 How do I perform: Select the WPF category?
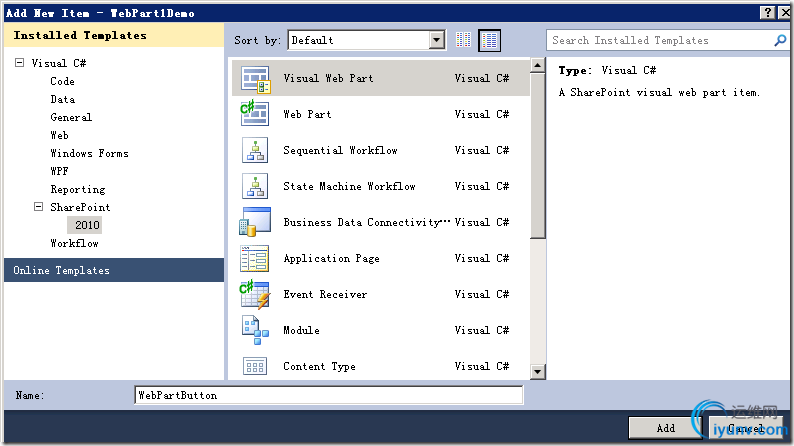[59, 171]
